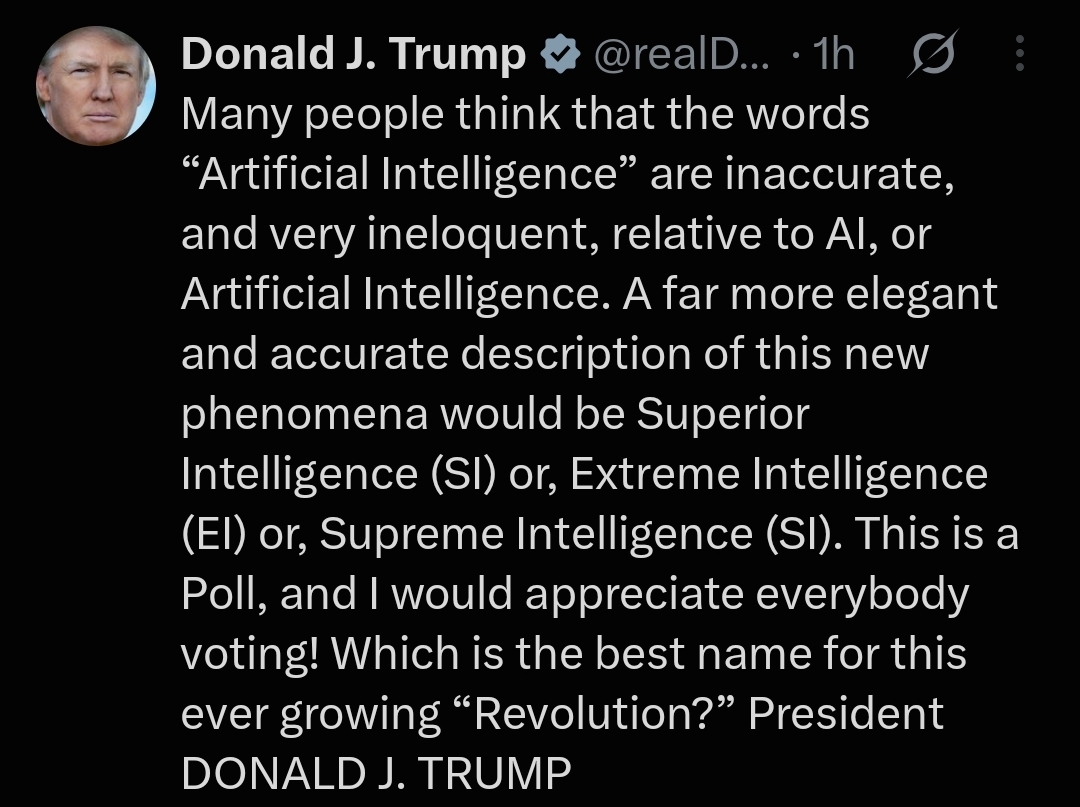
Task: Open the three-dot more options menu
Action: pyautogui.click(x=1020, y=54)
